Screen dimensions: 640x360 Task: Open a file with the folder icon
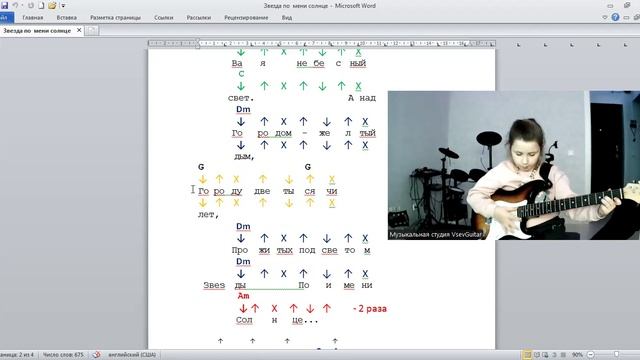click(x=52, y=6)
